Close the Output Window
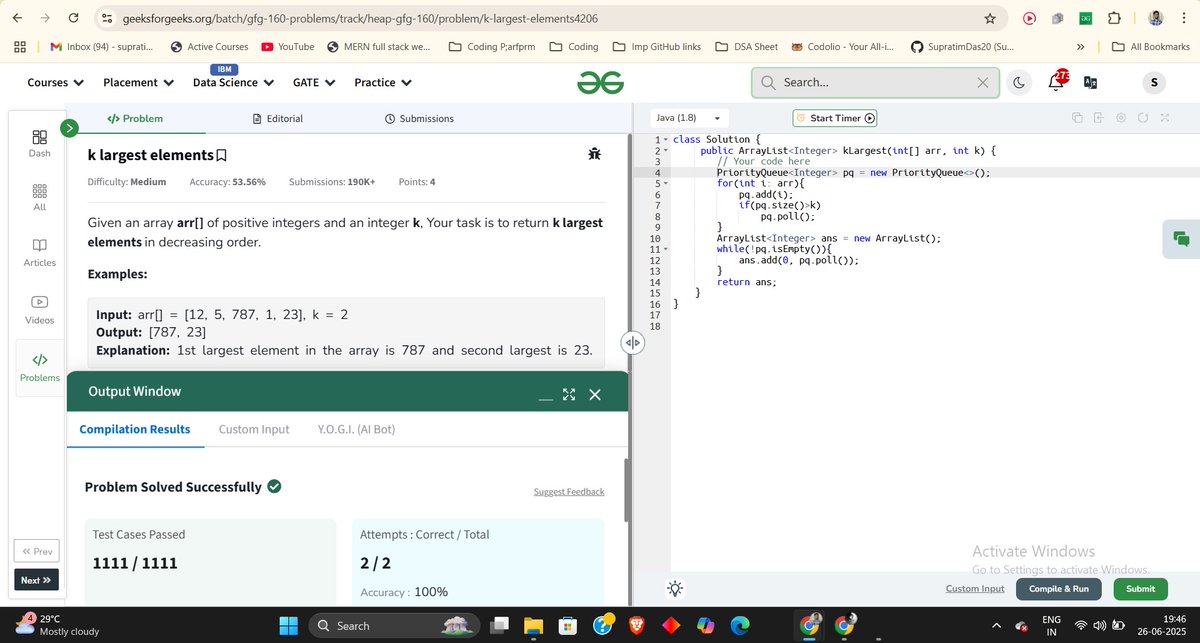Screen dimensions: 1200x643 tap(595, 395)
